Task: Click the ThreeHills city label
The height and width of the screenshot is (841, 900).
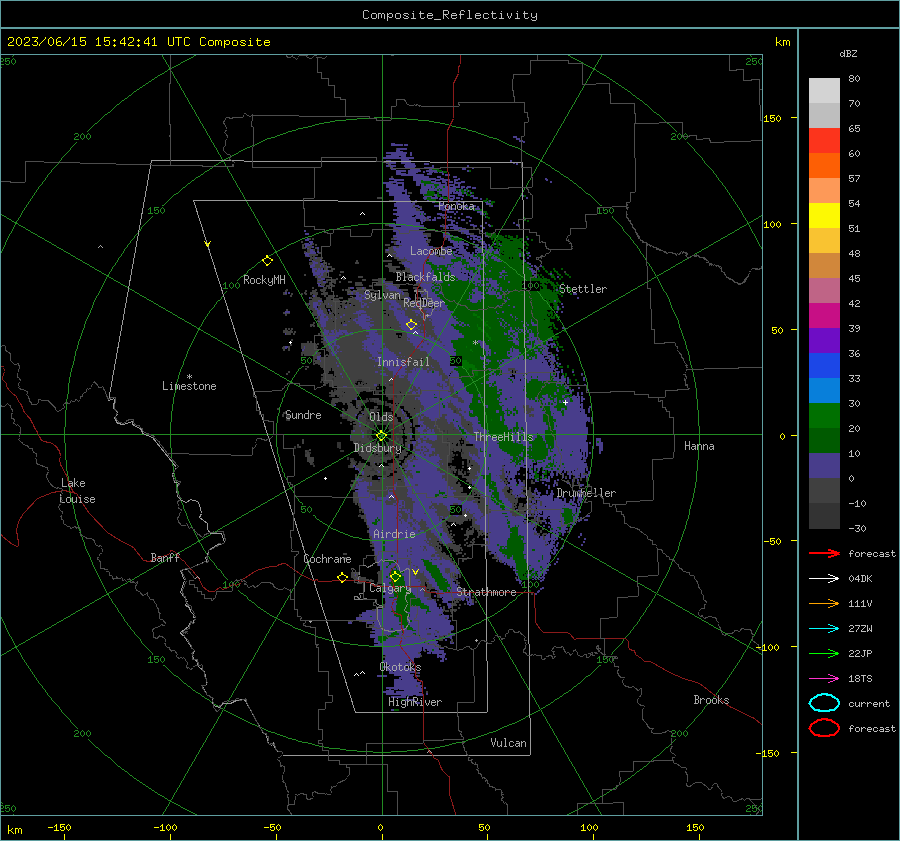Action: [x=503, y=437]
